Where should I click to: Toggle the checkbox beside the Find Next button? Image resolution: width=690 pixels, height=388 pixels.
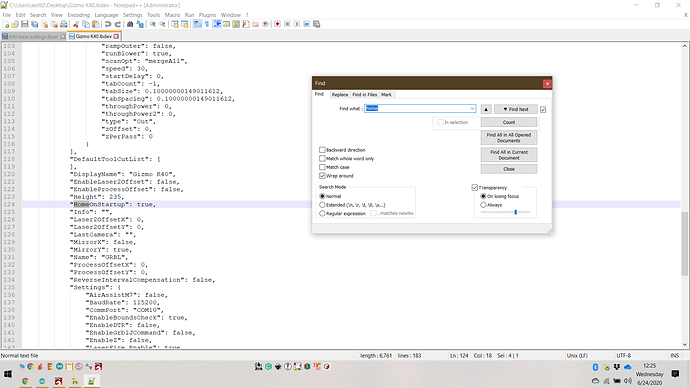[543, 109]
